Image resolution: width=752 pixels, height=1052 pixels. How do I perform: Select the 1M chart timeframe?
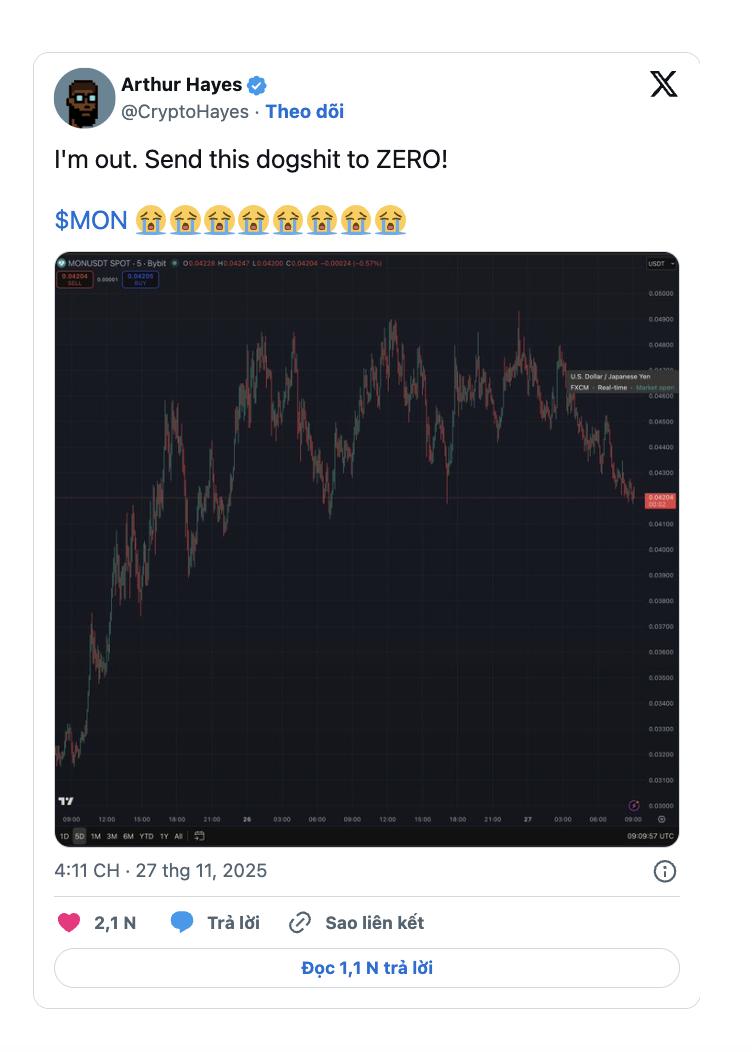(x=96, y=836)
